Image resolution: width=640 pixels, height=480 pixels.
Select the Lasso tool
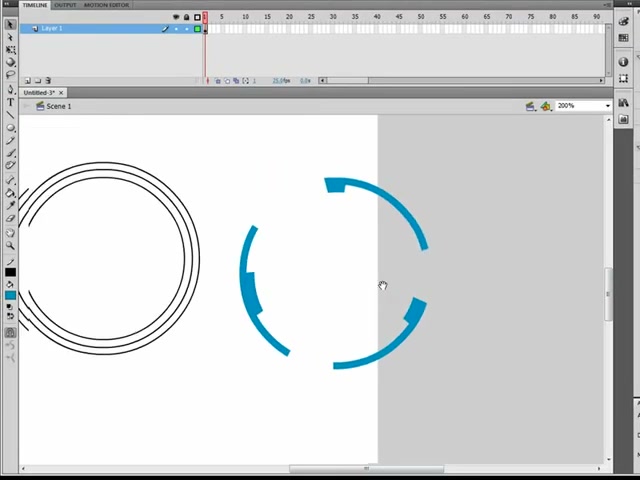10,75
